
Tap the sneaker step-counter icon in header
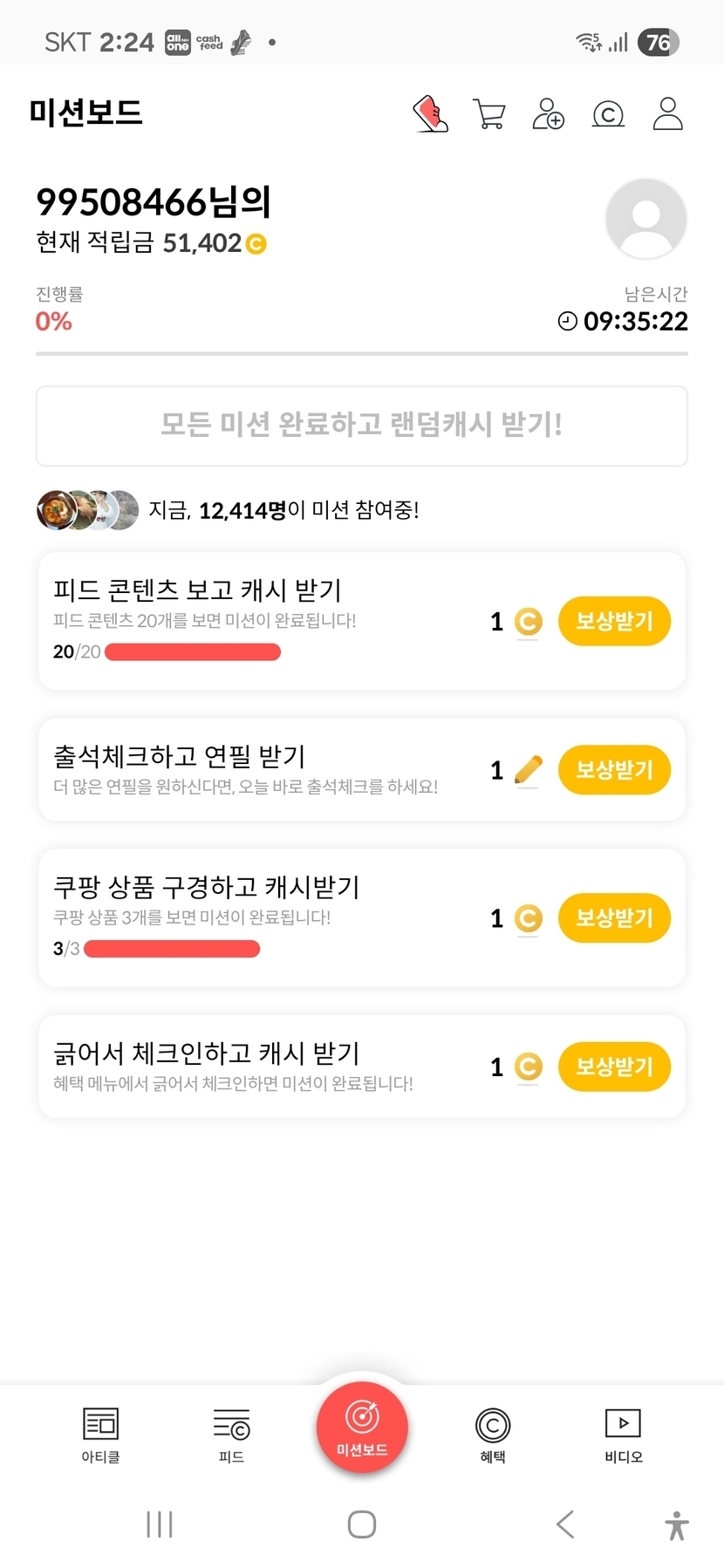pos(430,114)
